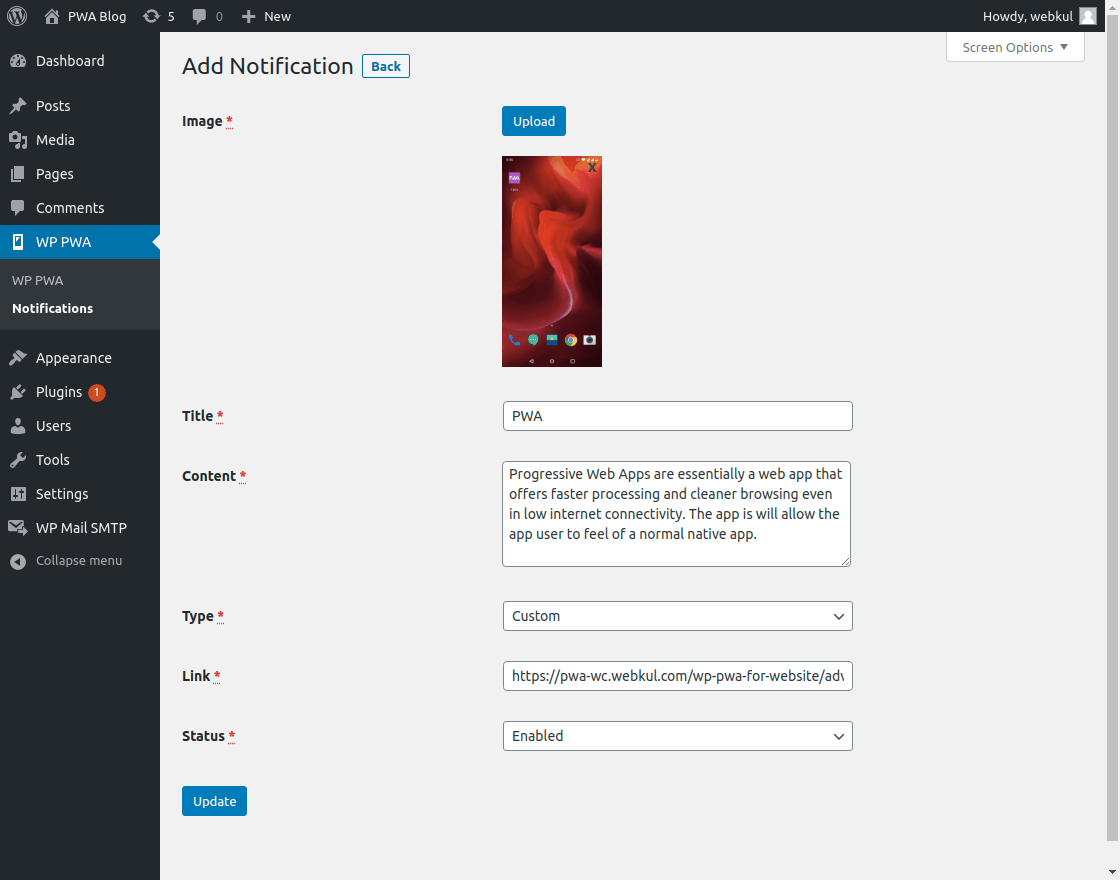Click the Plugins plug icon
This screenshot has width=1120, height=880.
coord(18,392)
